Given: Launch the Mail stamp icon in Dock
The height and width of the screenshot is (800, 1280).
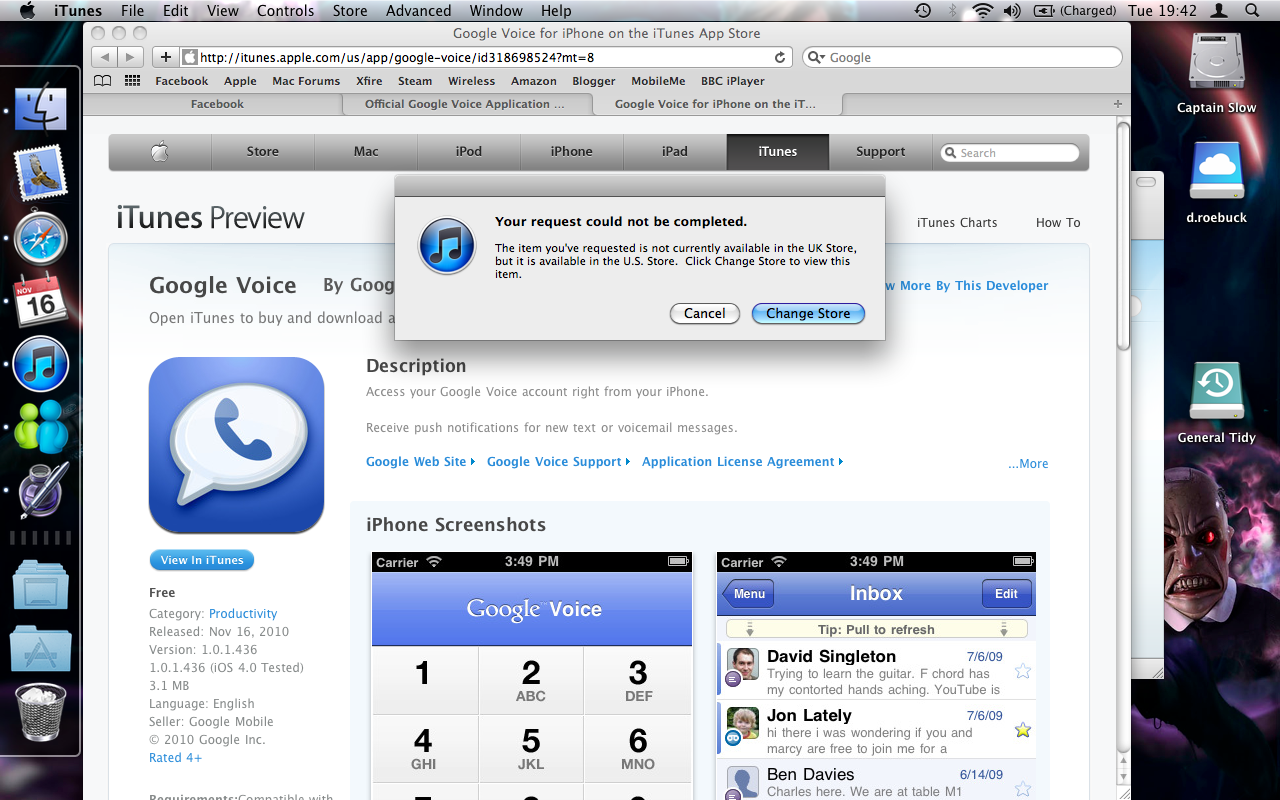Looking at the screenshot, I should 41,172.
